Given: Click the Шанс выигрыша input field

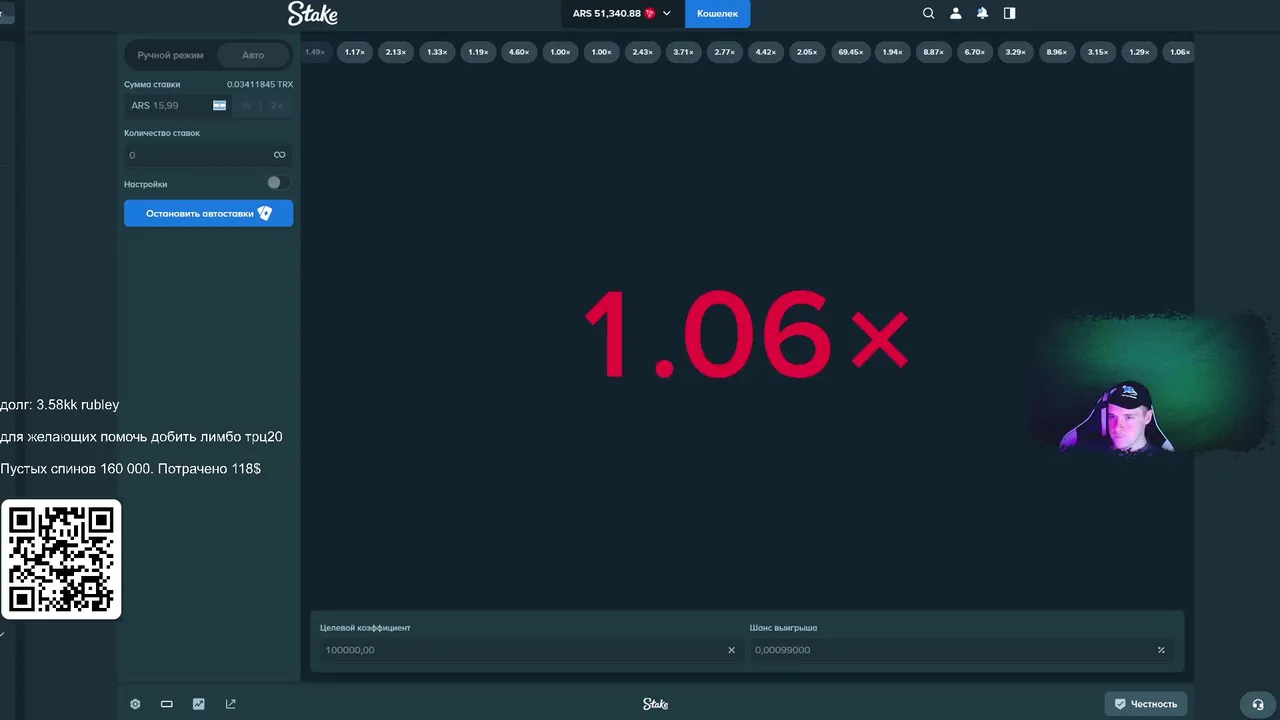Looking at the screenshot, I should [960, 650].
